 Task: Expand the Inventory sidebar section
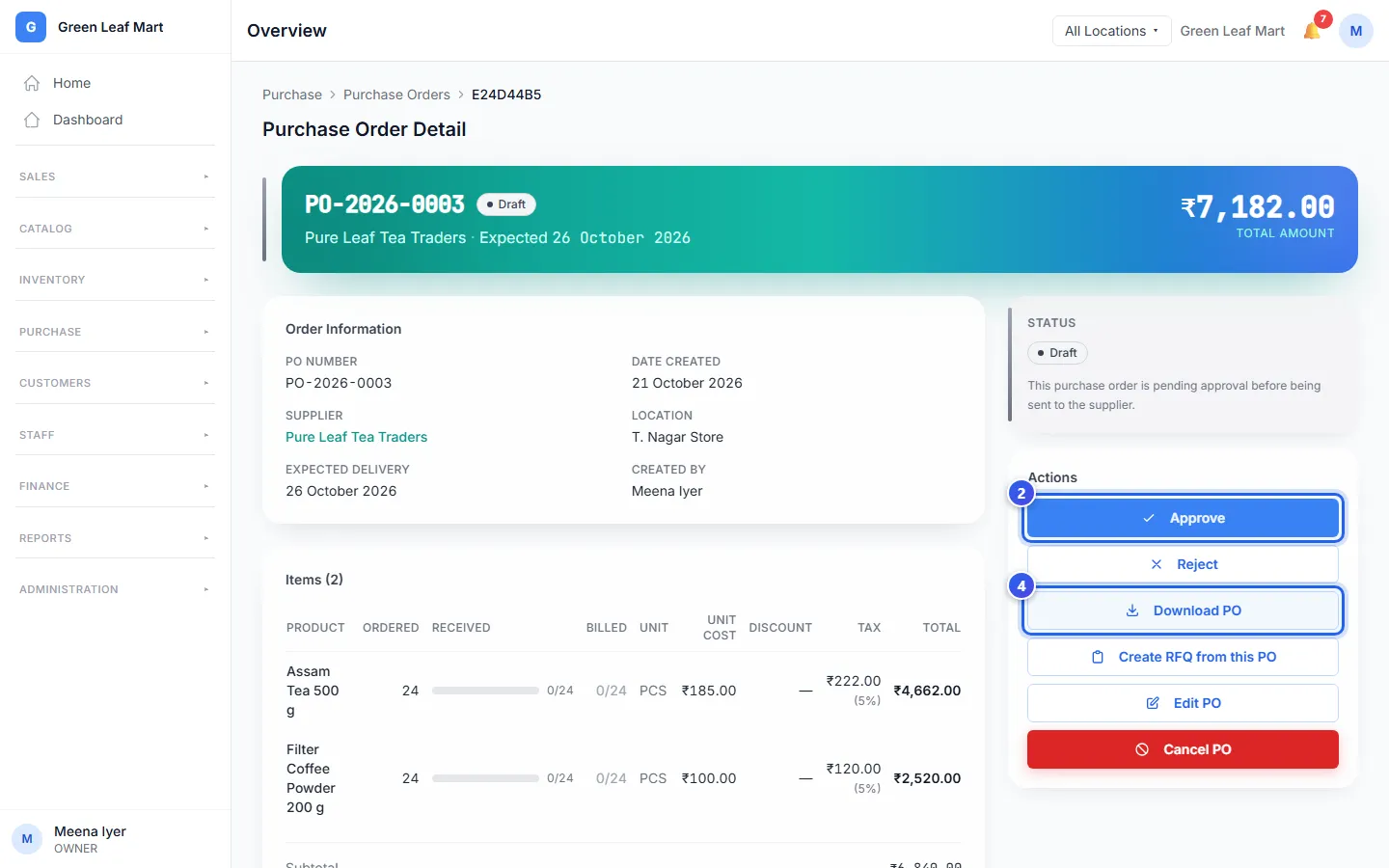point(115,280)
